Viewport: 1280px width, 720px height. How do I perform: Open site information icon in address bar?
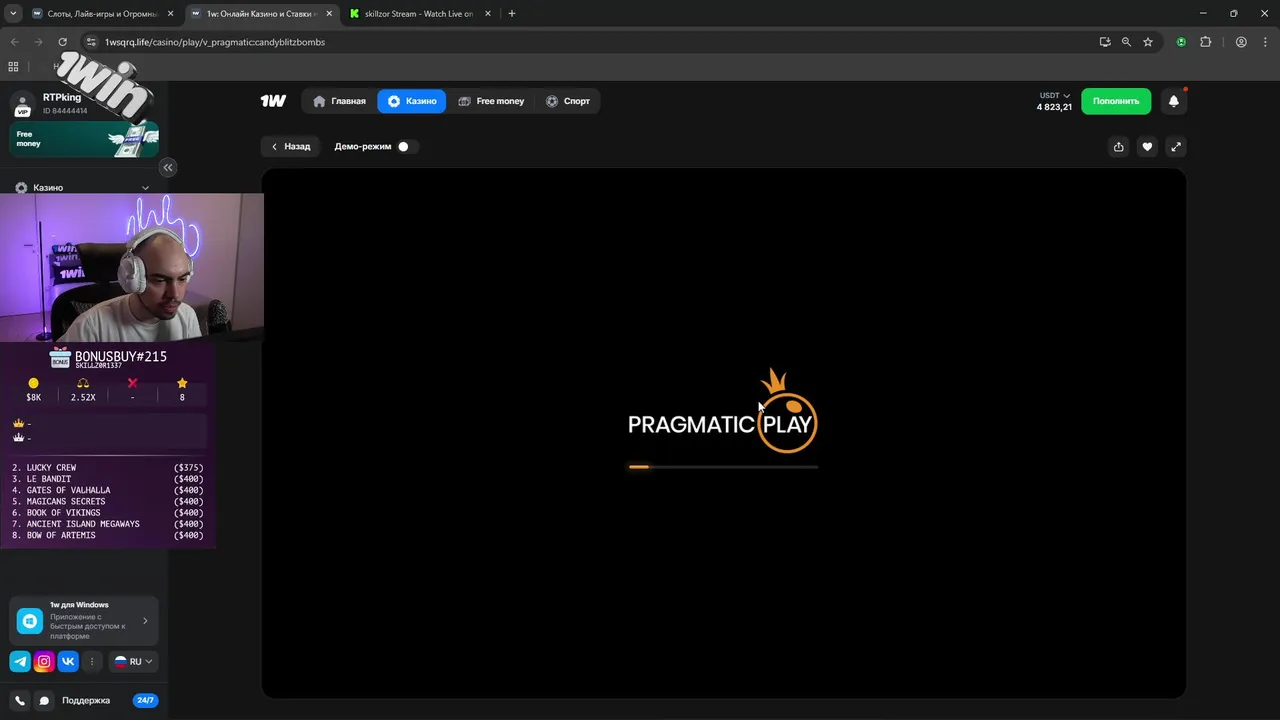(x=91, y=42)
